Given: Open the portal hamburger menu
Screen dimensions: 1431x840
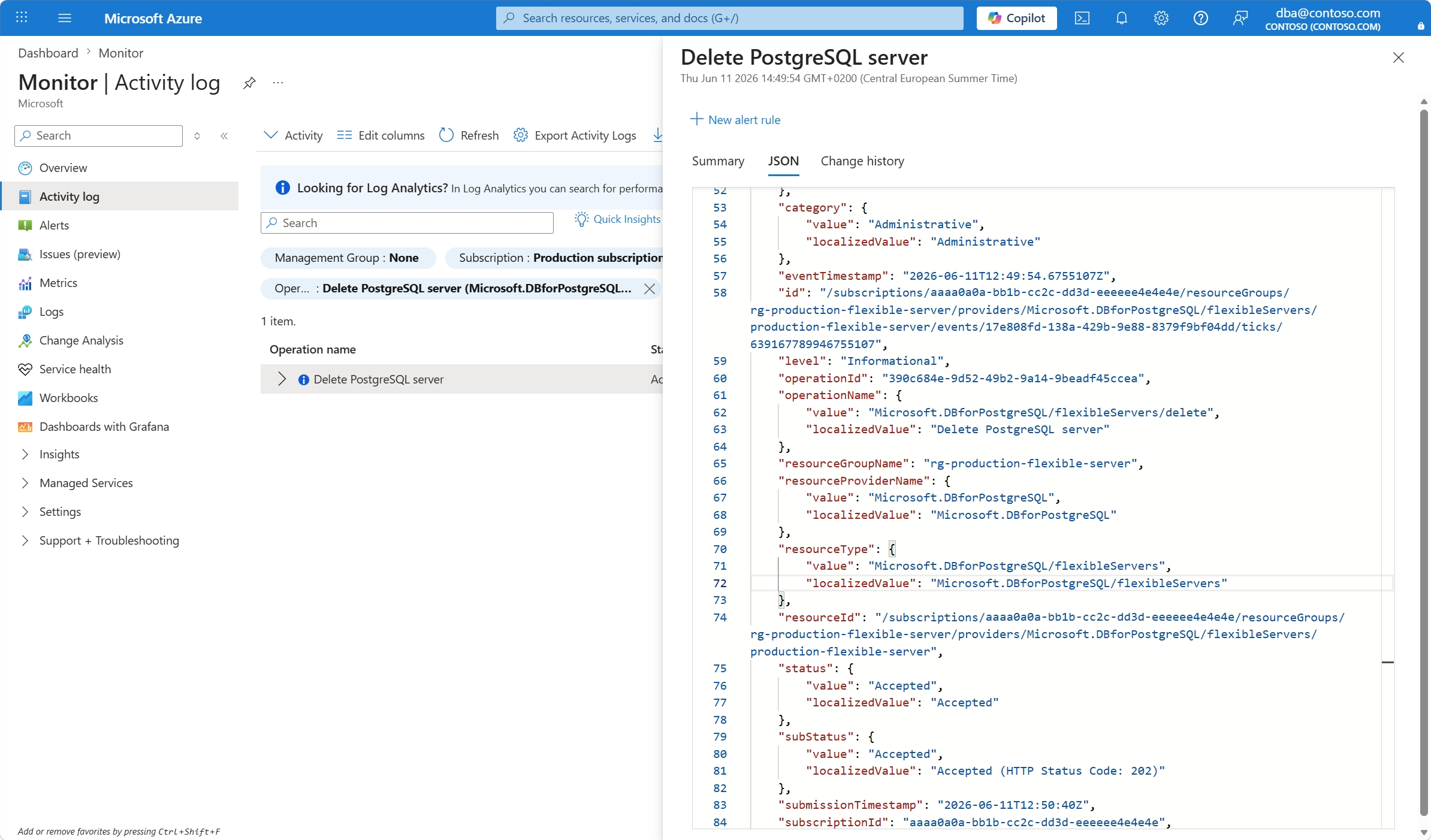Looking at the screenshot, I should coord(65,18).
